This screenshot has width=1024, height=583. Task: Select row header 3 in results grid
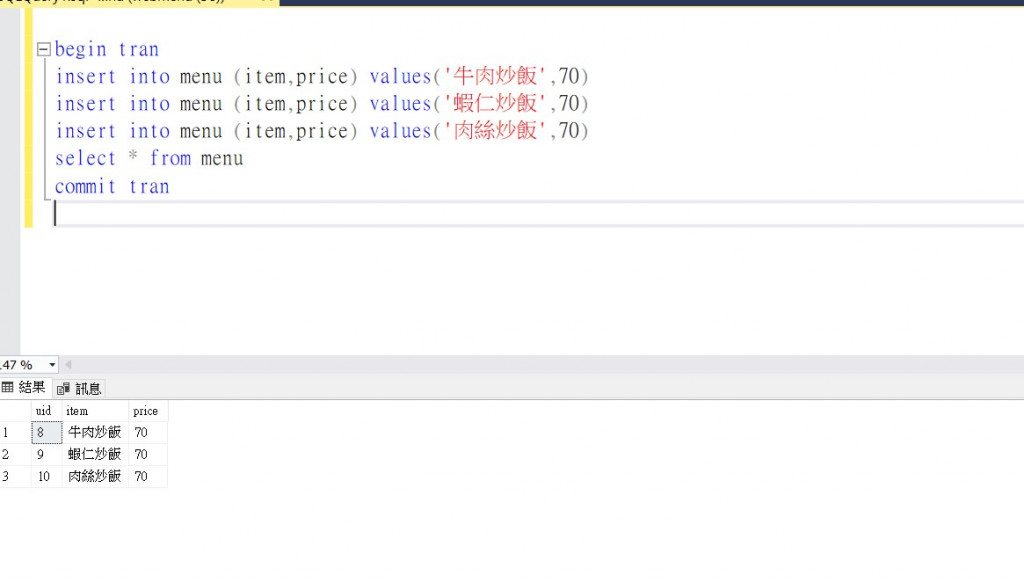click(x=15, y=477)
